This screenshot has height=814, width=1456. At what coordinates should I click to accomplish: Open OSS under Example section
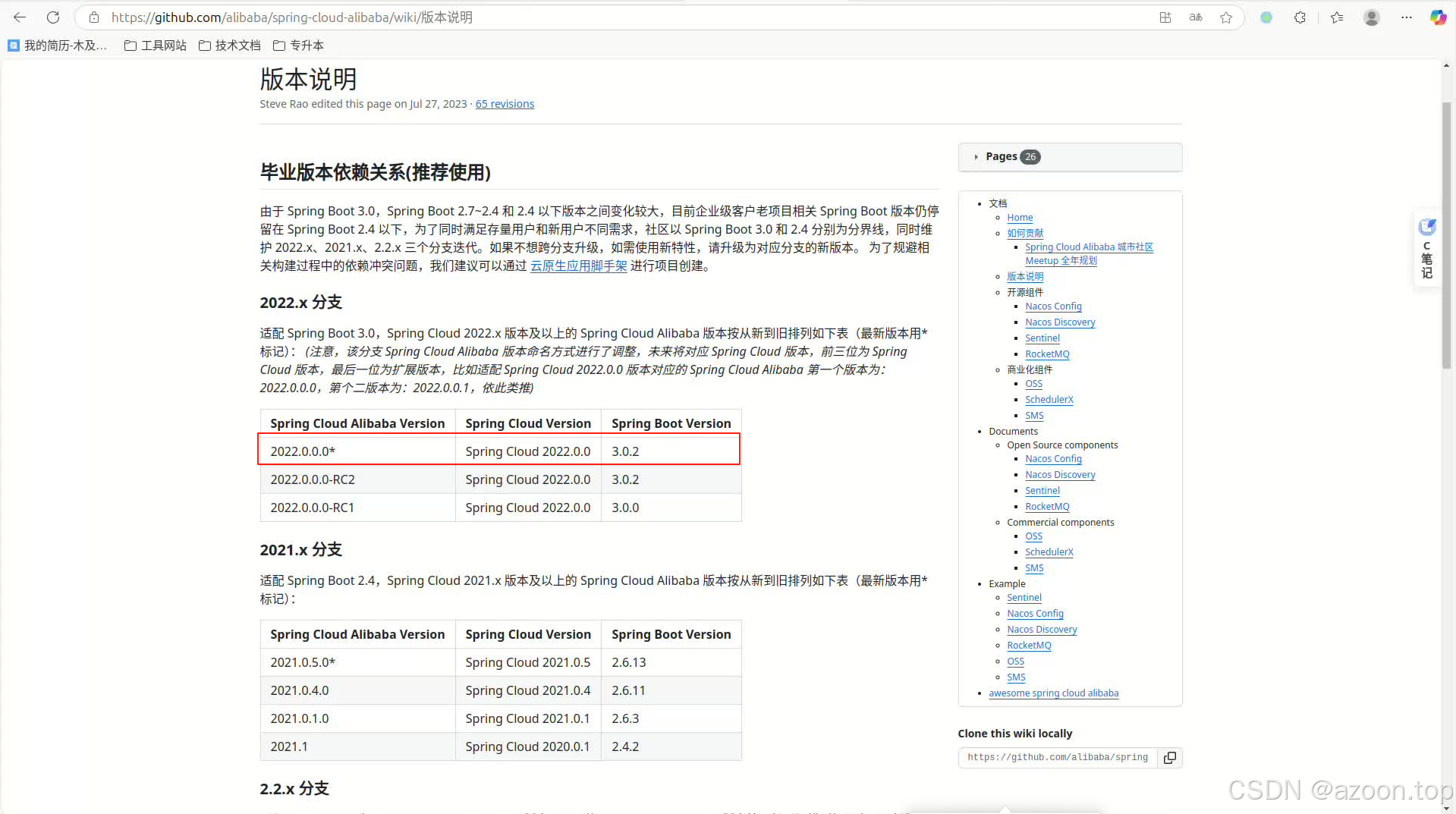[x=1015, y=662]
